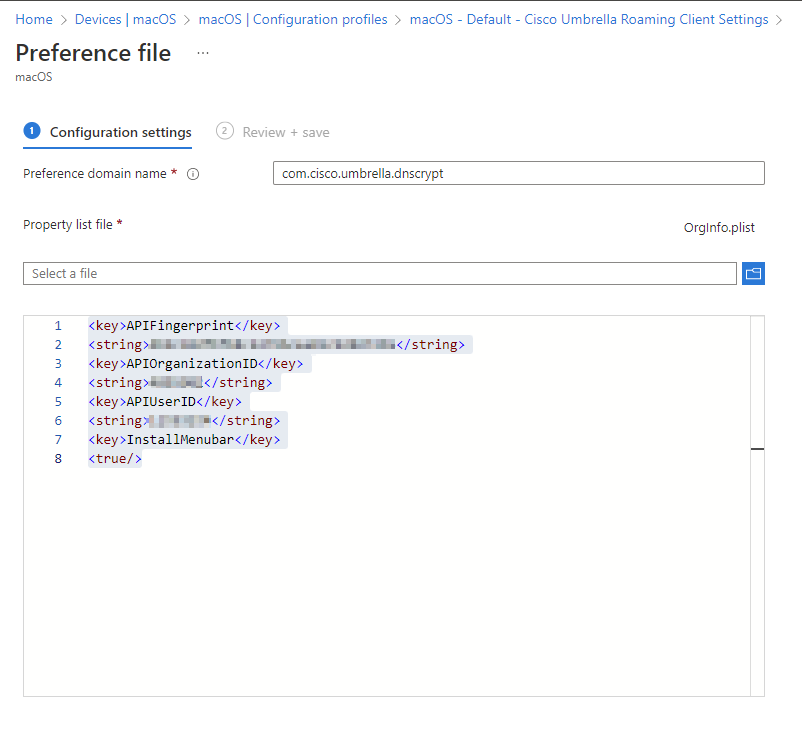
Task: Click the Select a file input
Action: click(380, 274)
